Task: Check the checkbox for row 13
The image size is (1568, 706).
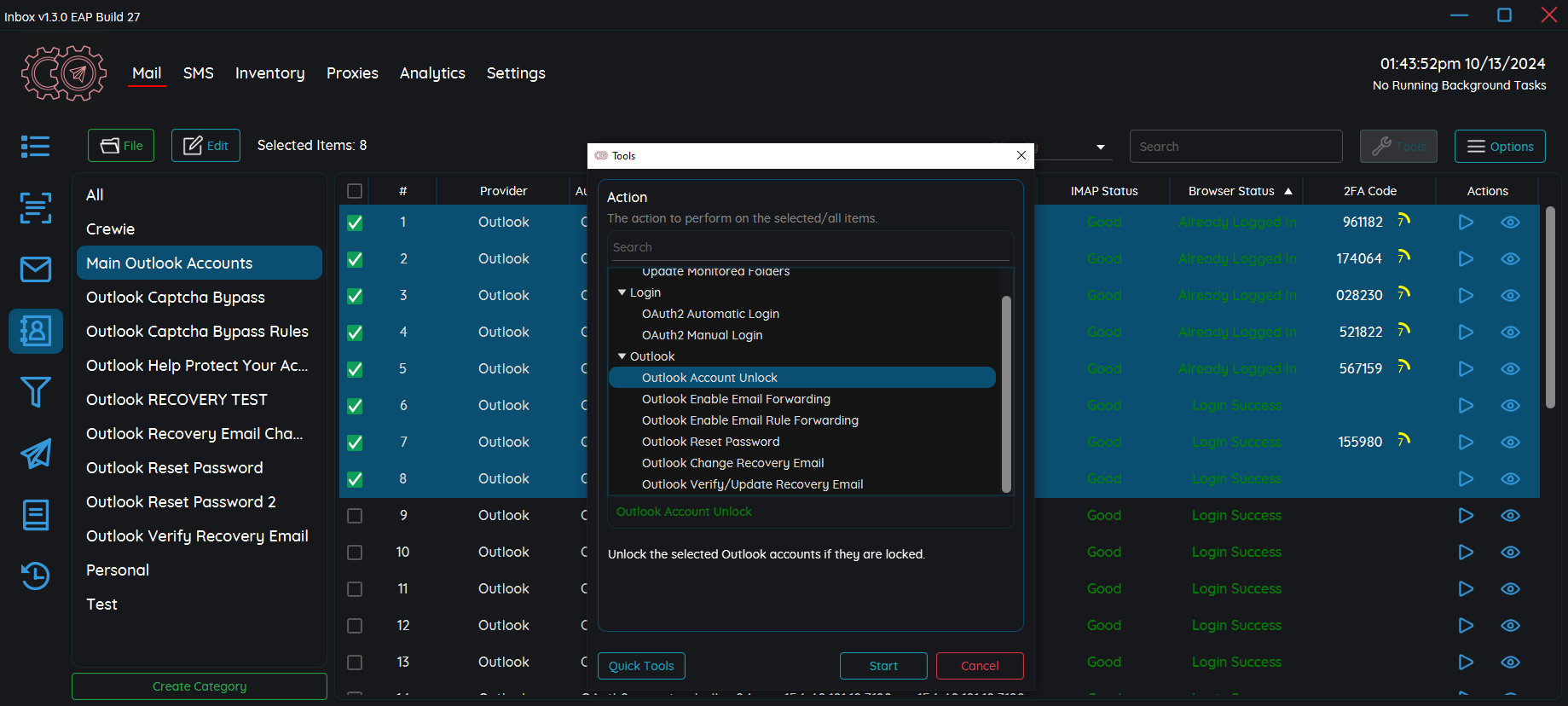Action: point(355,663)
